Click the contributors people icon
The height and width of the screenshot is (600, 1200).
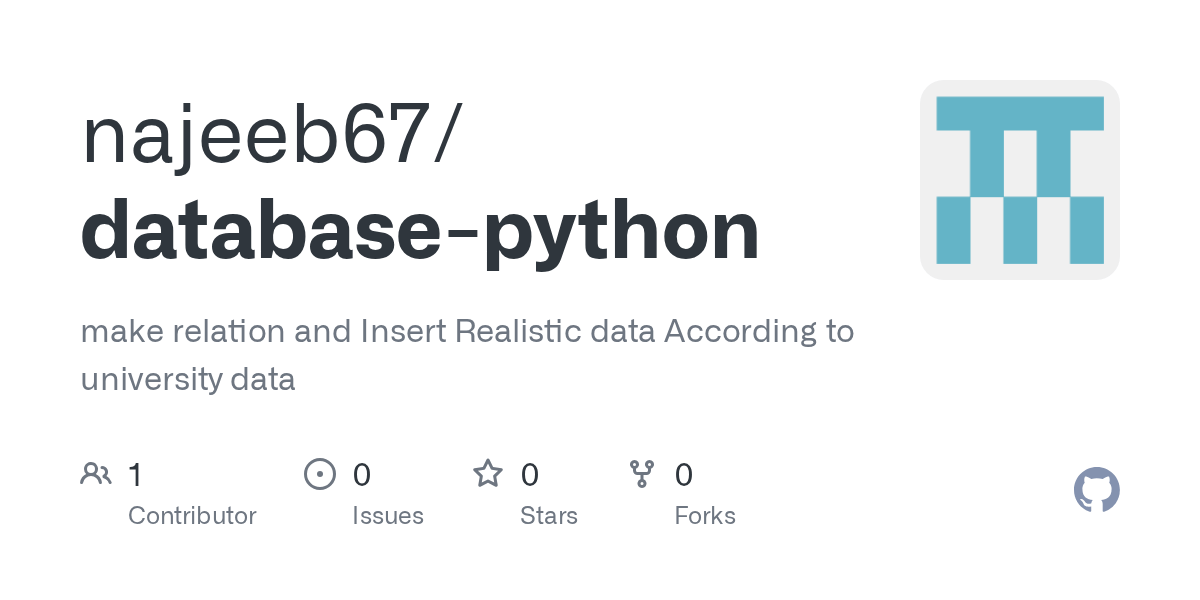[x=96, y=474]
